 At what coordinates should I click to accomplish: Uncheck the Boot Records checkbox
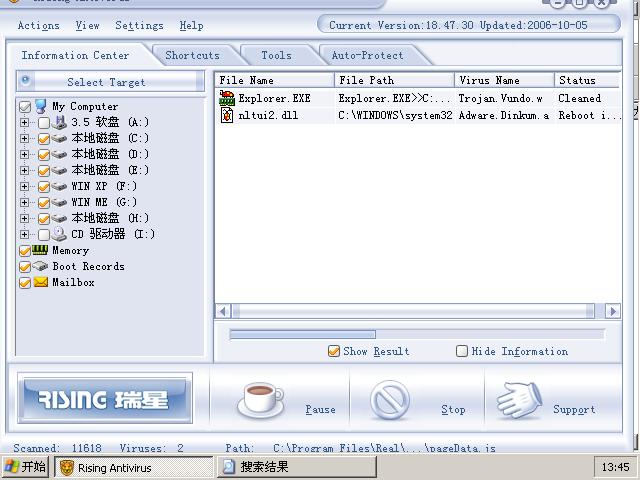(x=24, y=267)
